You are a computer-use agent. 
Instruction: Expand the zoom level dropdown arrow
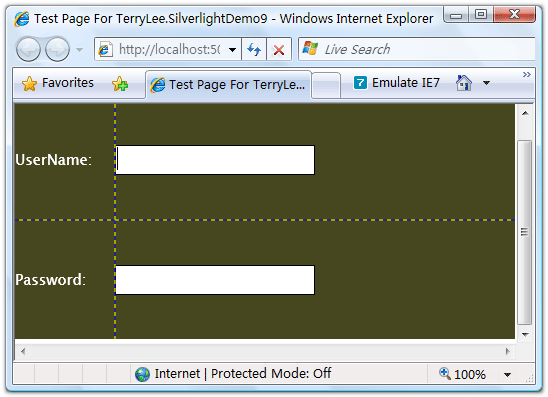pyautogui.click(x=507, y=375)
